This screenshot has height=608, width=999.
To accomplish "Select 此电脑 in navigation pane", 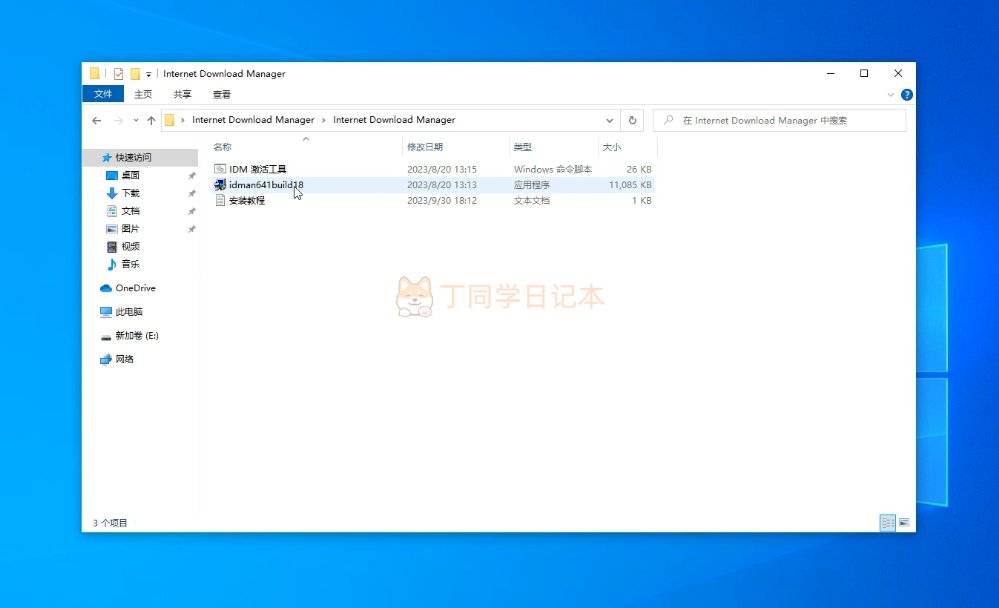I will click(x=129, y=312).
